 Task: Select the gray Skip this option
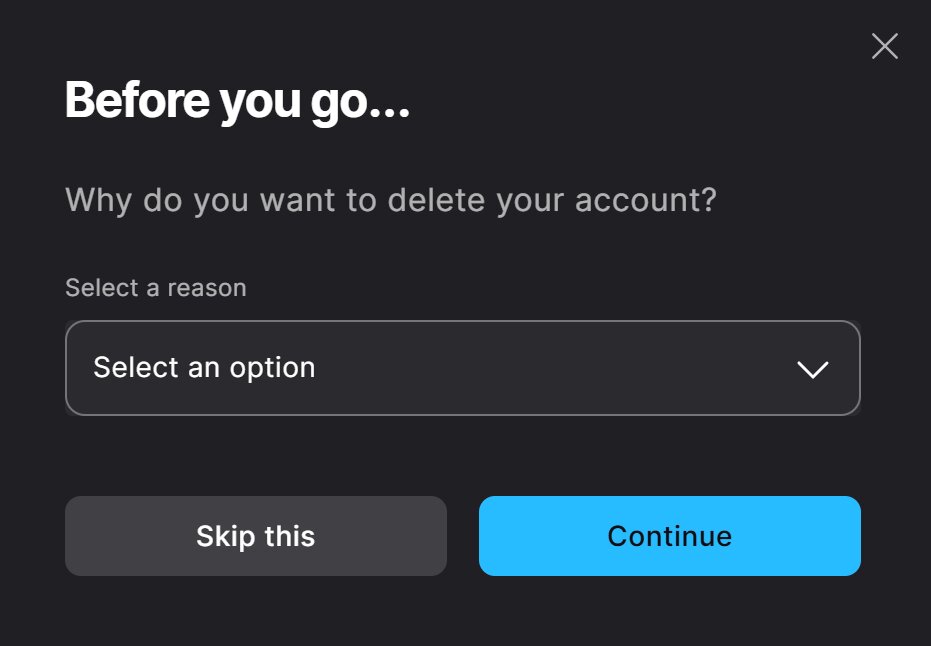[x=255, y=536]
